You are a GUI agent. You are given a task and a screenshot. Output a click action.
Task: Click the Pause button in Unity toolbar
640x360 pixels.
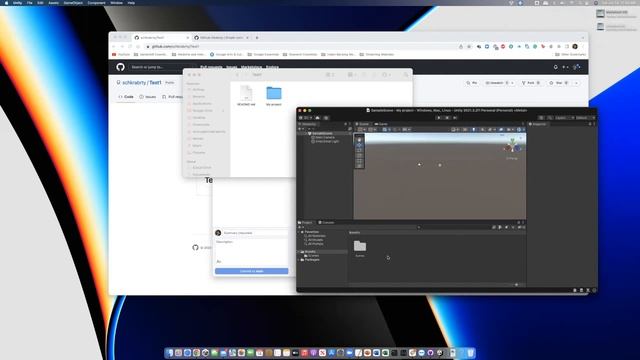[x=447, y=118]
